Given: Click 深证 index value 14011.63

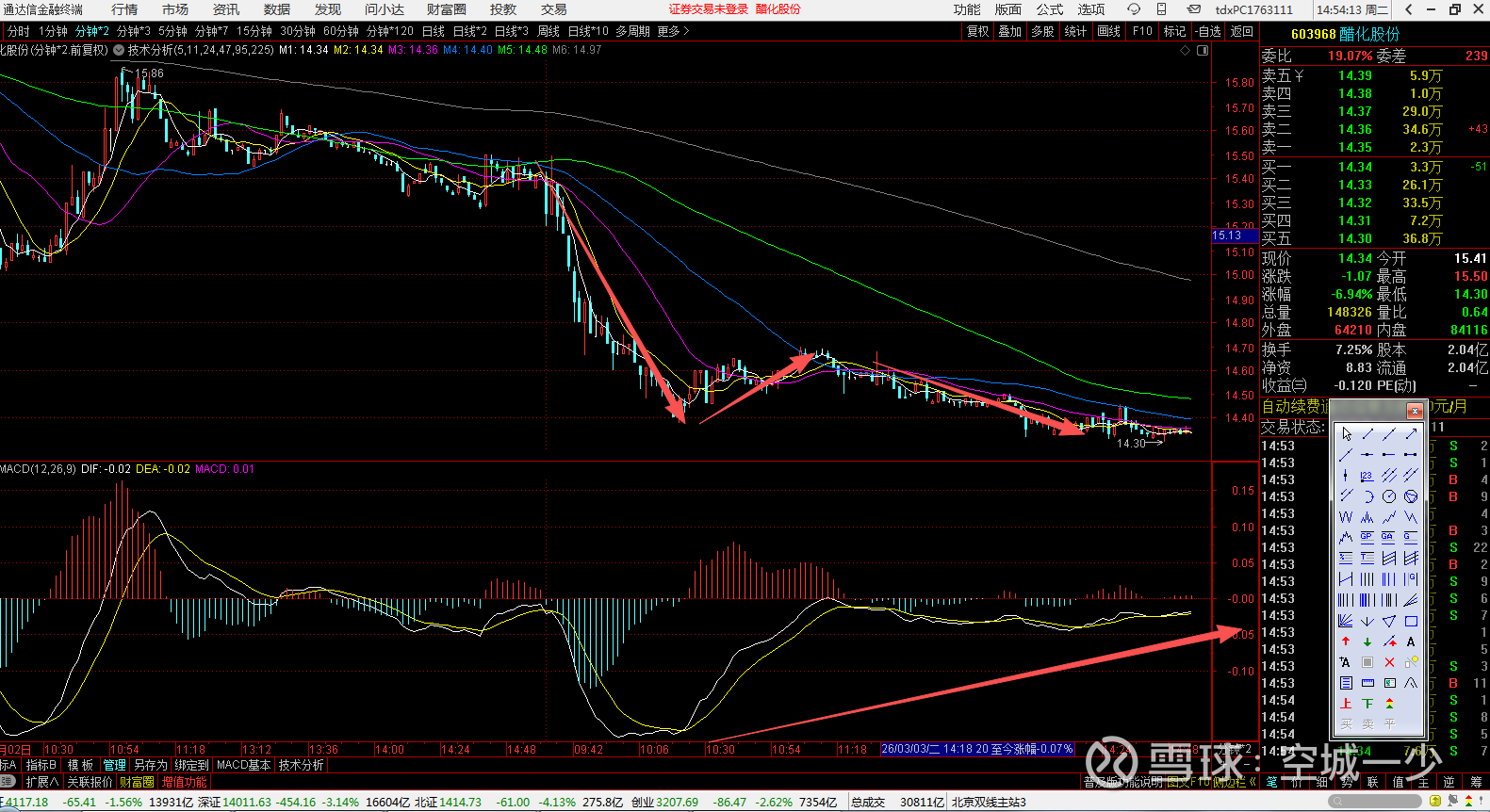Looking at the screenshot, I should coord(249,803).
